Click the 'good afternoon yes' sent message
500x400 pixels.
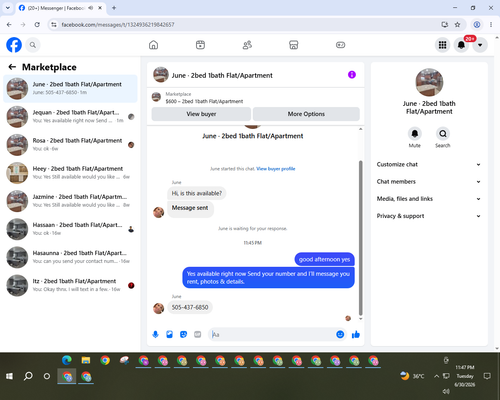tap(324, 259)
